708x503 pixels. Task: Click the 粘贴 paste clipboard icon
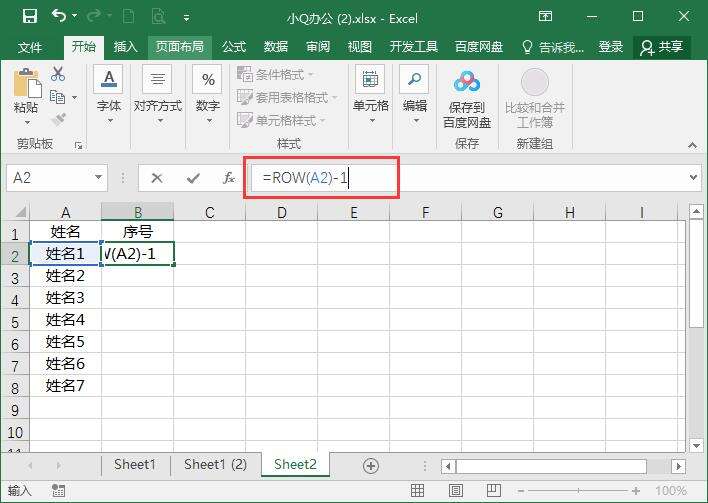[27, 84]
